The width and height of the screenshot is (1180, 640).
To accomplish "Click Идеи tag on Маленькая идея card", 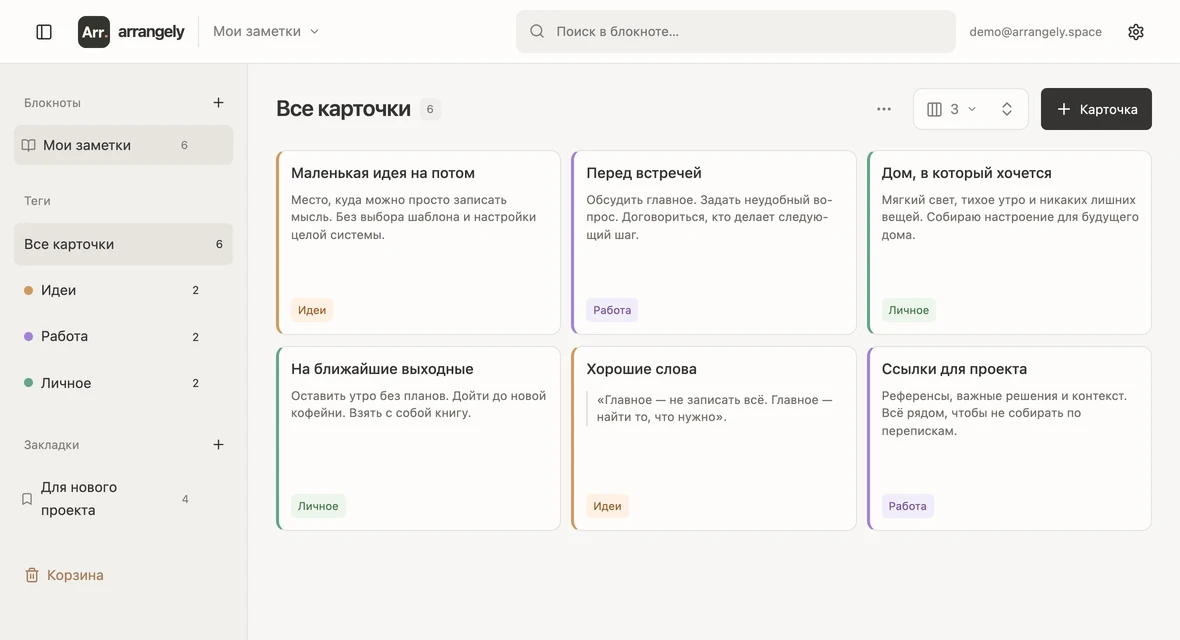I will (312, 310).
